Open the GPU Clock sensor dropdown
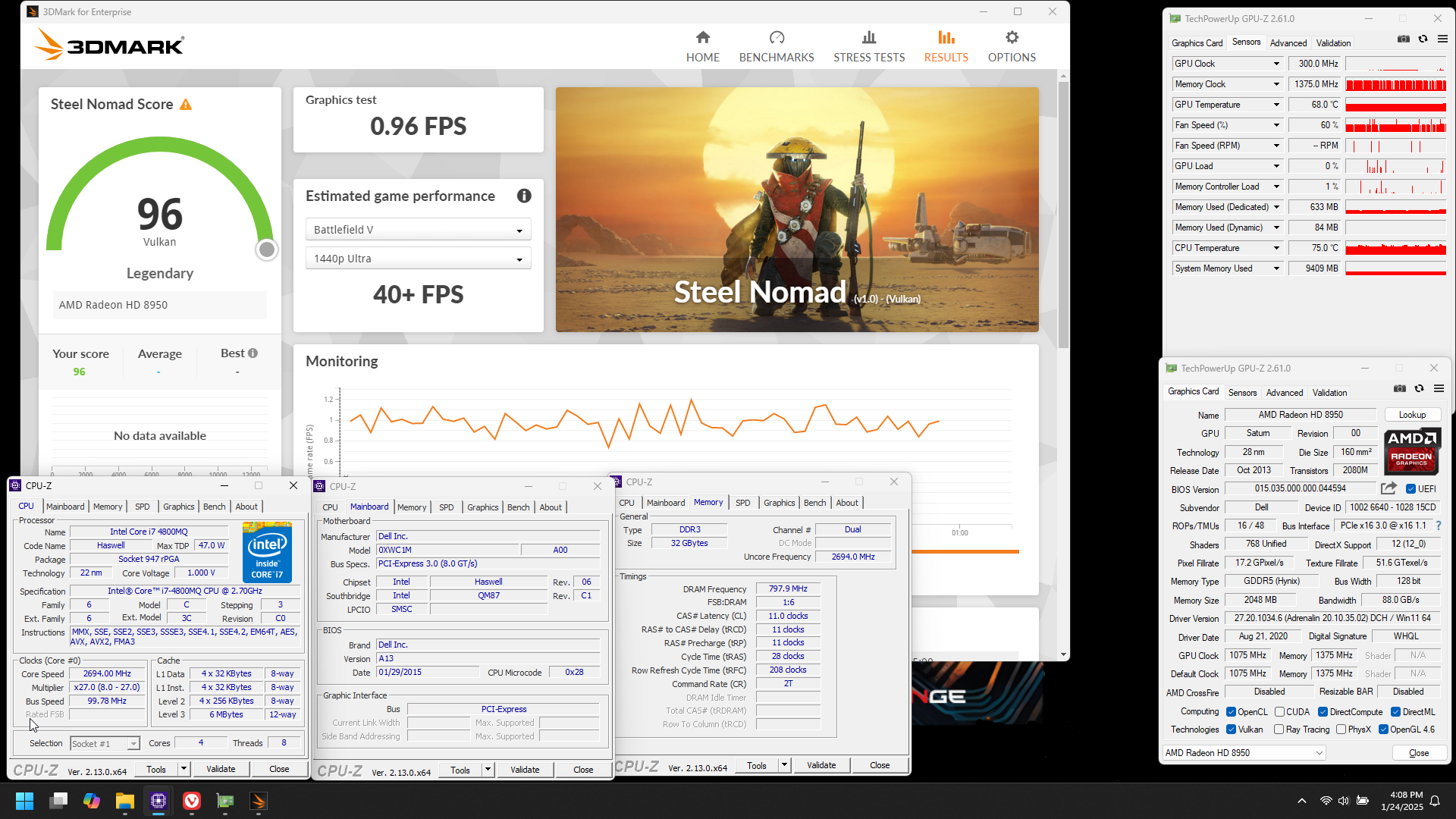The height and width of the screenshot is (819, 1456). point(1276,64)
